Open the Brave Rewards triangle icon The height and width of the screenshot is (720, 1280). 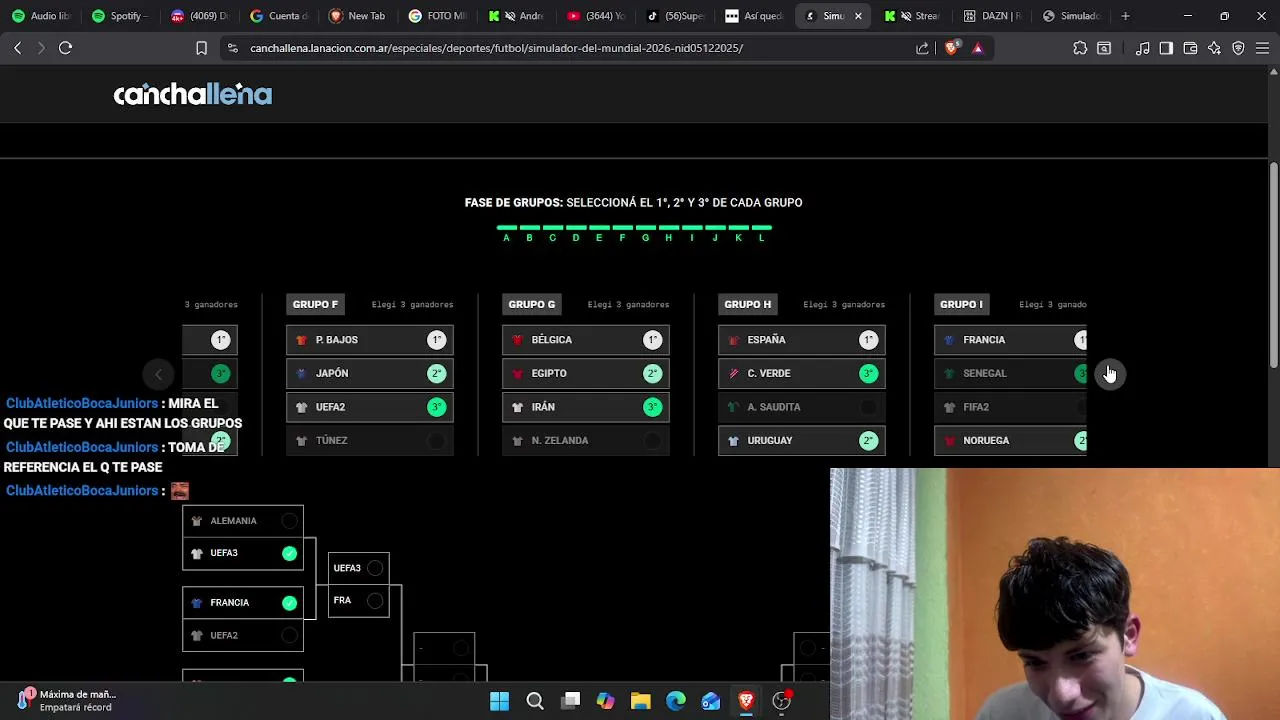pyautogui.click(x=977, y=48)
